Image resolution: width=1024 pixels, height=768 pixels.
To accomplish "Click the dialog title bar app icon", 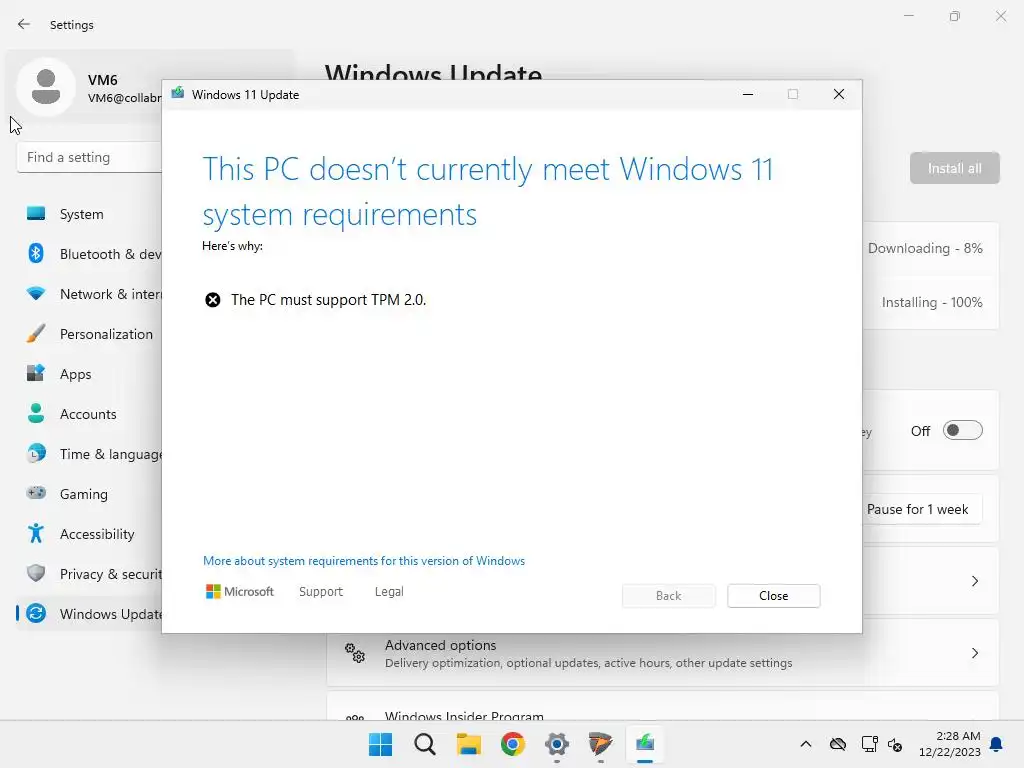I will tap(178, 93).
